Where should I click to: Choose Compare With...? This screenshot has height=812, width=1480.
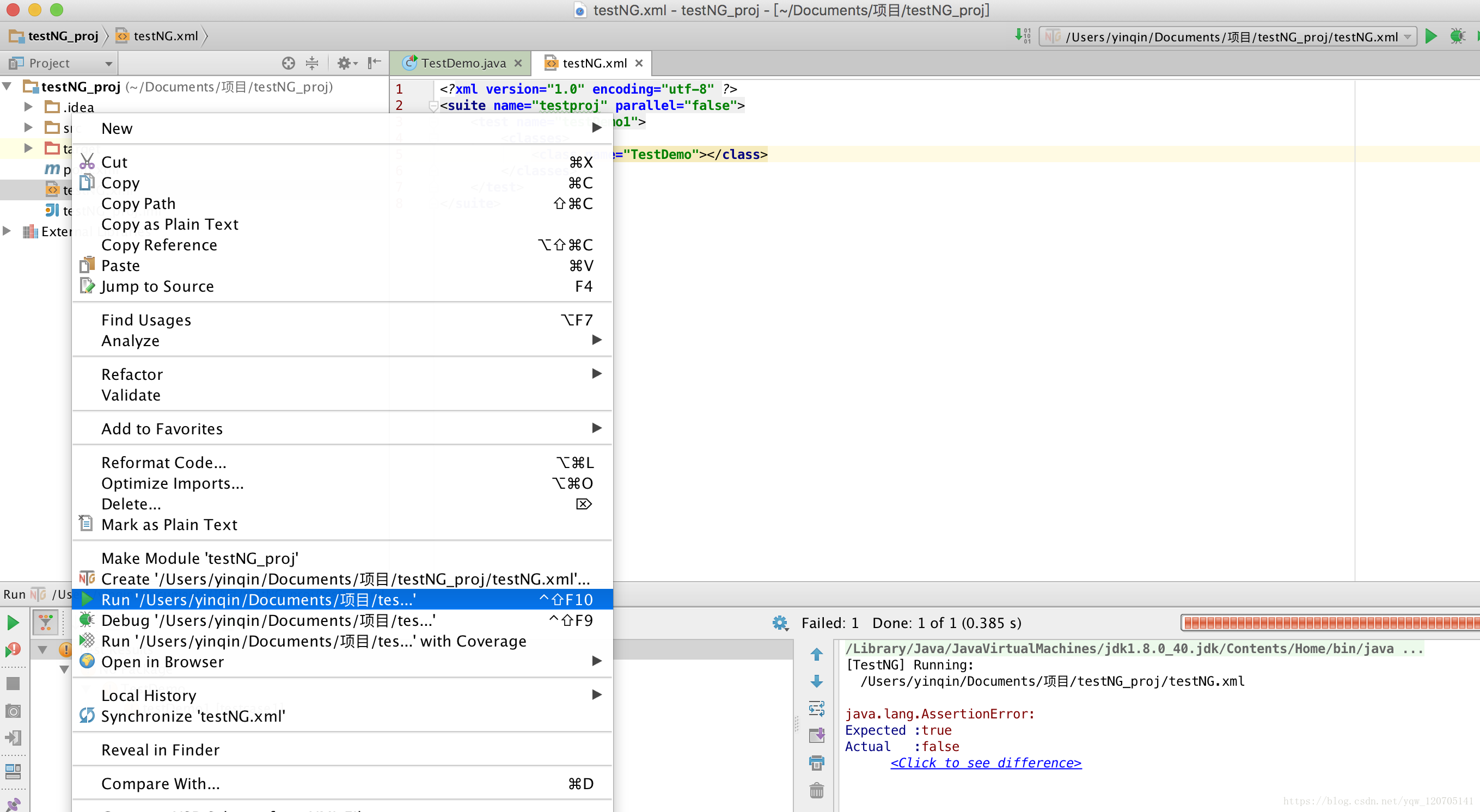coord(343,784)
